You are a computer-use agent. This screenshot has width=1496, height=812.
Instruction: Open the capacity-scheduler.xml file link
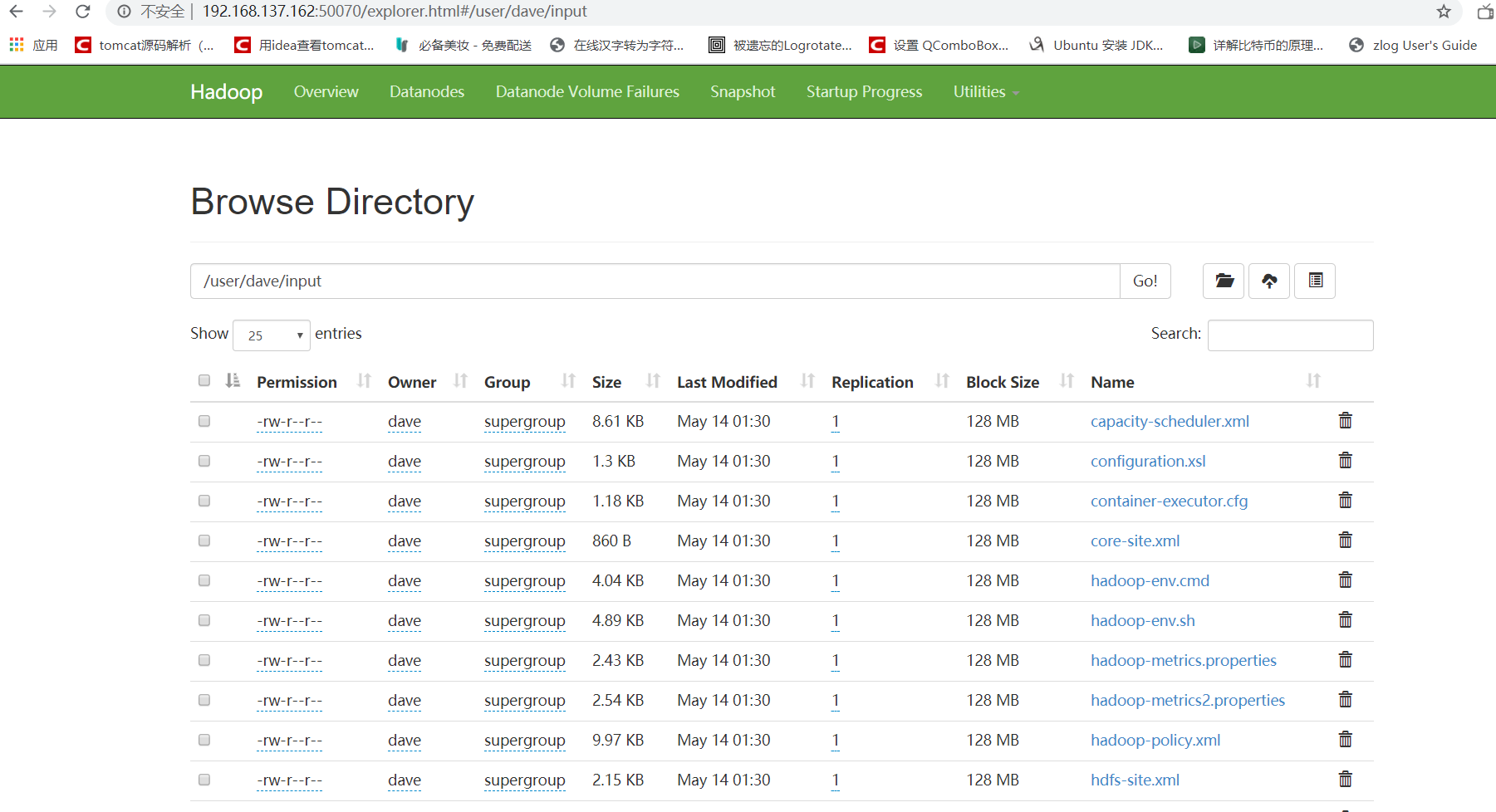coord(1170,421)
